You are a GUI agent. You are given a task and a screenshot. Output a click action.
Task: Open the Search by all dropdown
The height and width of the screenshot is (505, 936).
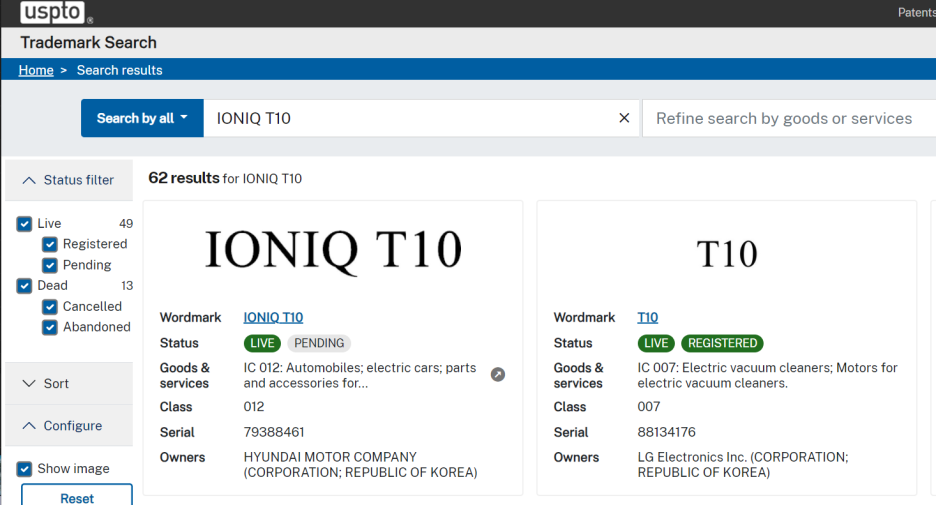pyautogui.click(x=142, y=118)
